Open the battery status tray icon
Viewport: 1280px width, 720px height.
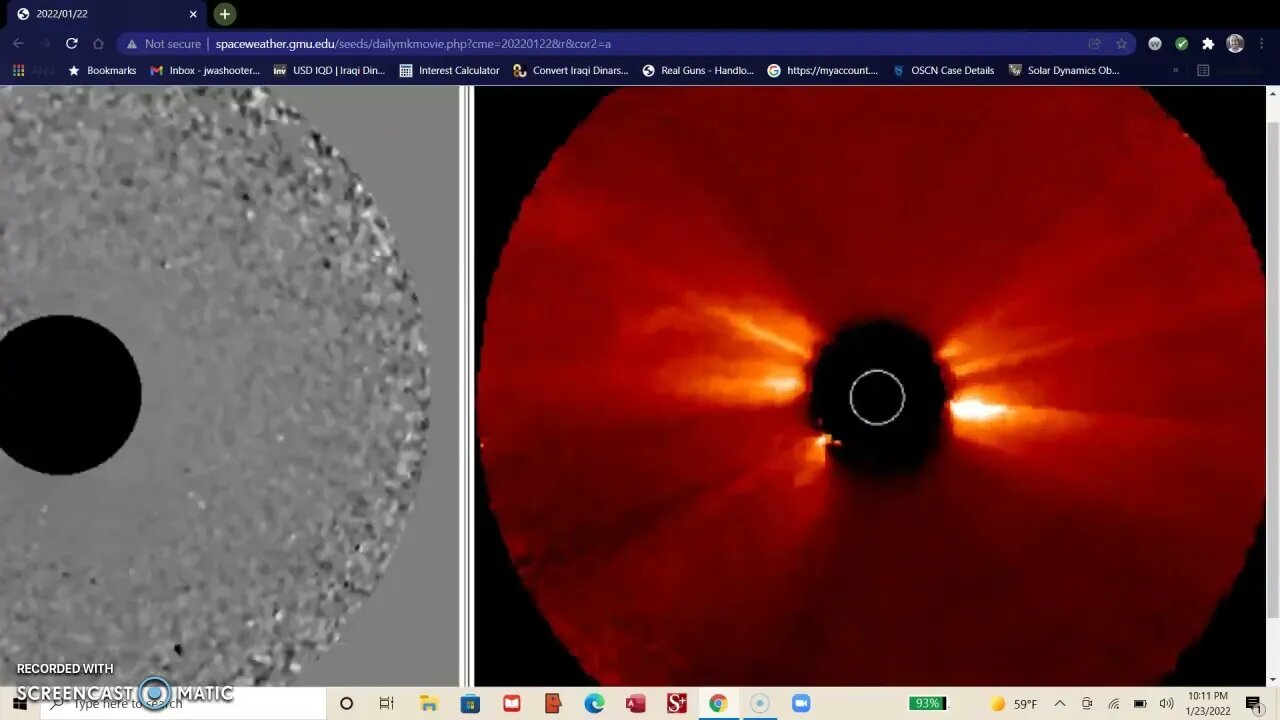pos(1140,703)
